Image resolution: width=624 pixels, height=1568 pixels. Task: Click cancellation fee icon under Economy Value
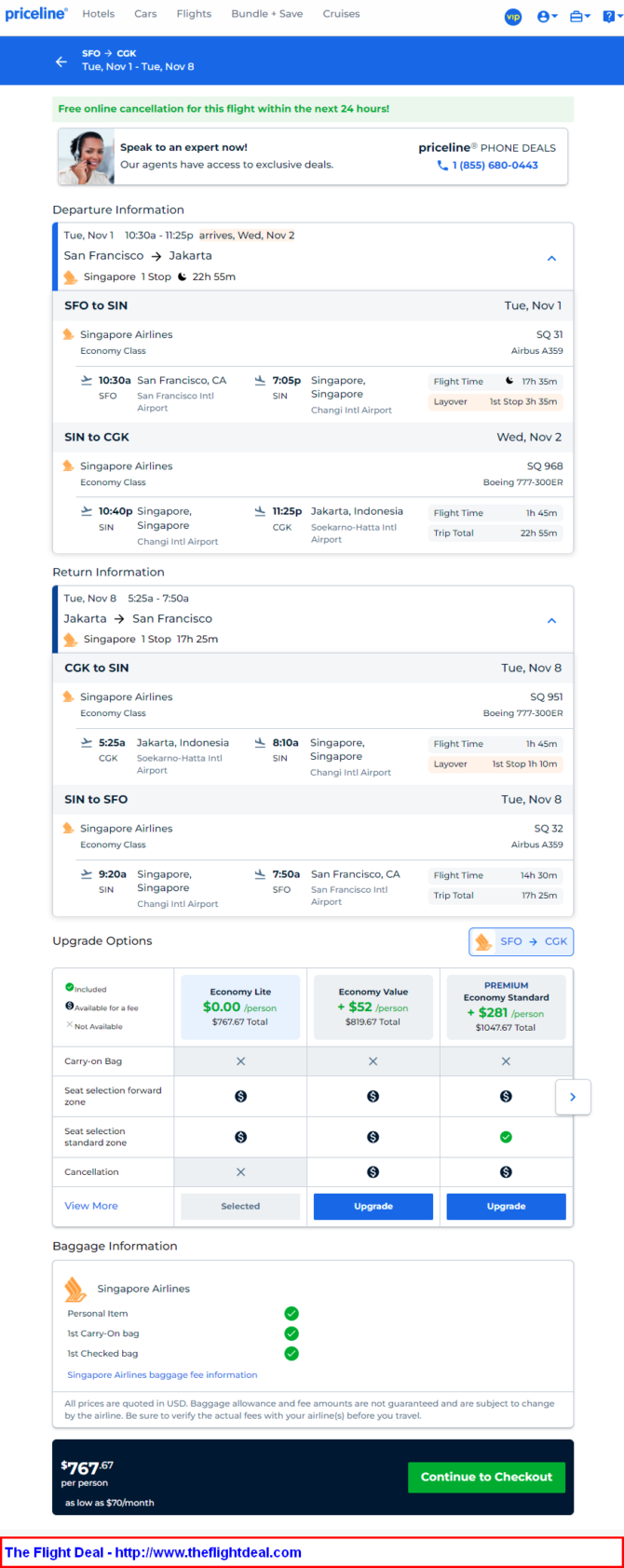click(373, 1172)
